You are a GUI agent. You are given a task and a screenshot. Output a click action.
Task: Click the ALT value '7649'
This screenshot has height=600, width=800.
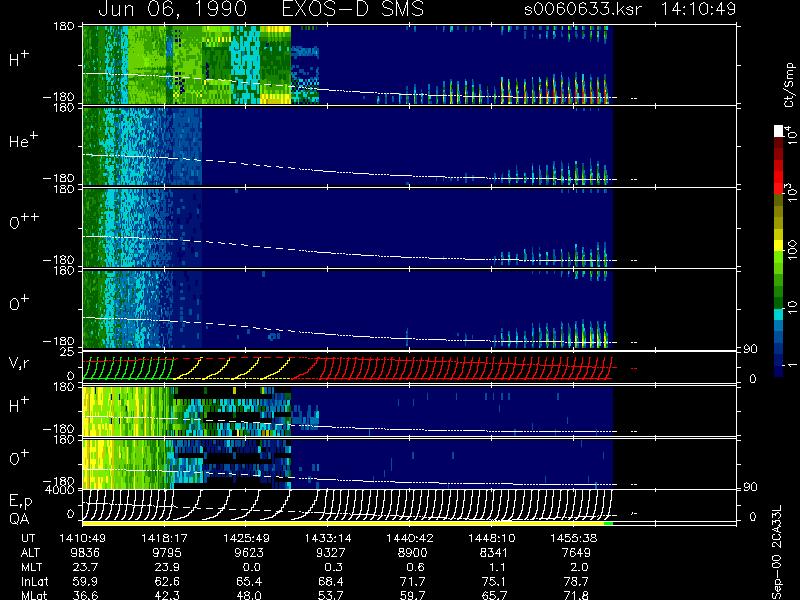coord(576,553)
